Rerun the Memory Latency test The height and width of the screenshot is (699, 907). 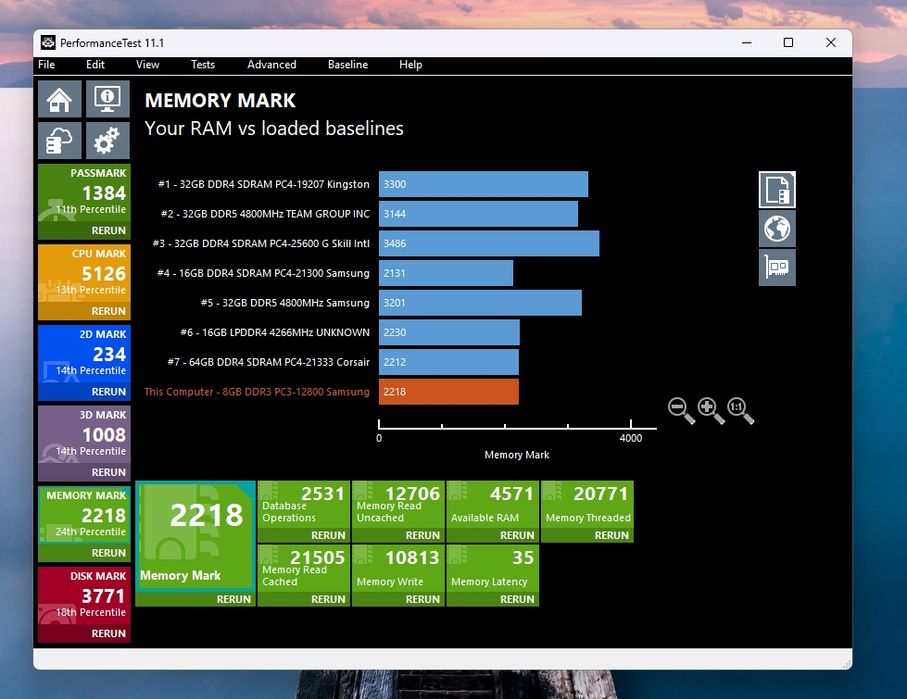[517, 599]
